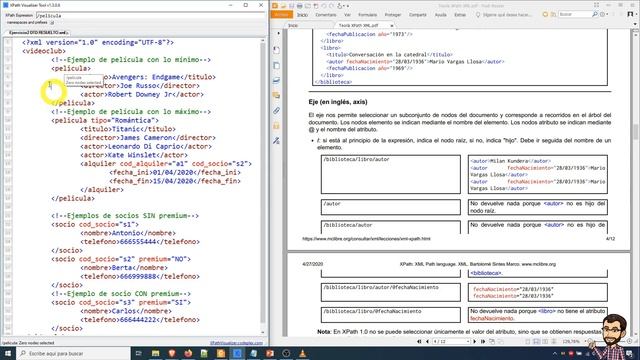Expand the Foxit navigation pane arrow
The image size is (640, 360).
(278, 33)
